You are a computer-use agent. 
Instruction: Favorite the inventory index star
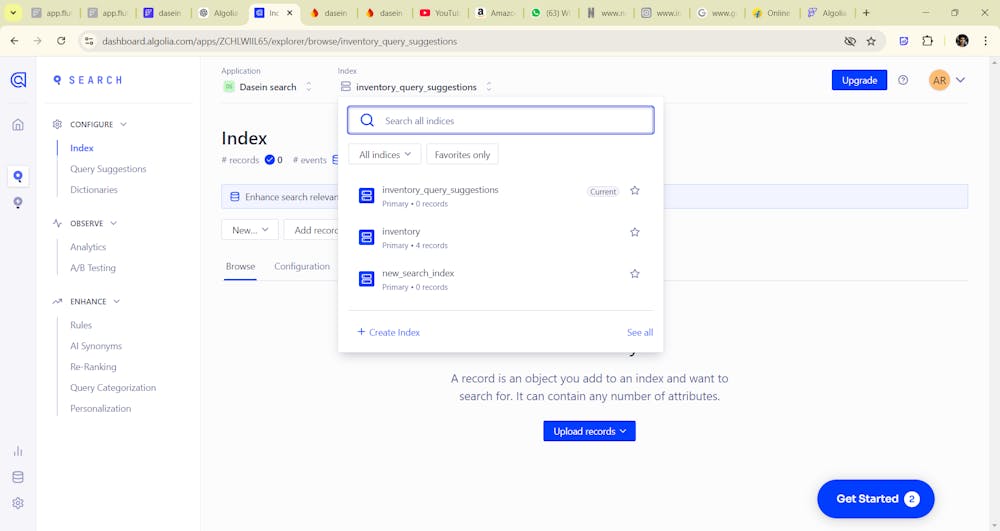(x=635, y=232)
